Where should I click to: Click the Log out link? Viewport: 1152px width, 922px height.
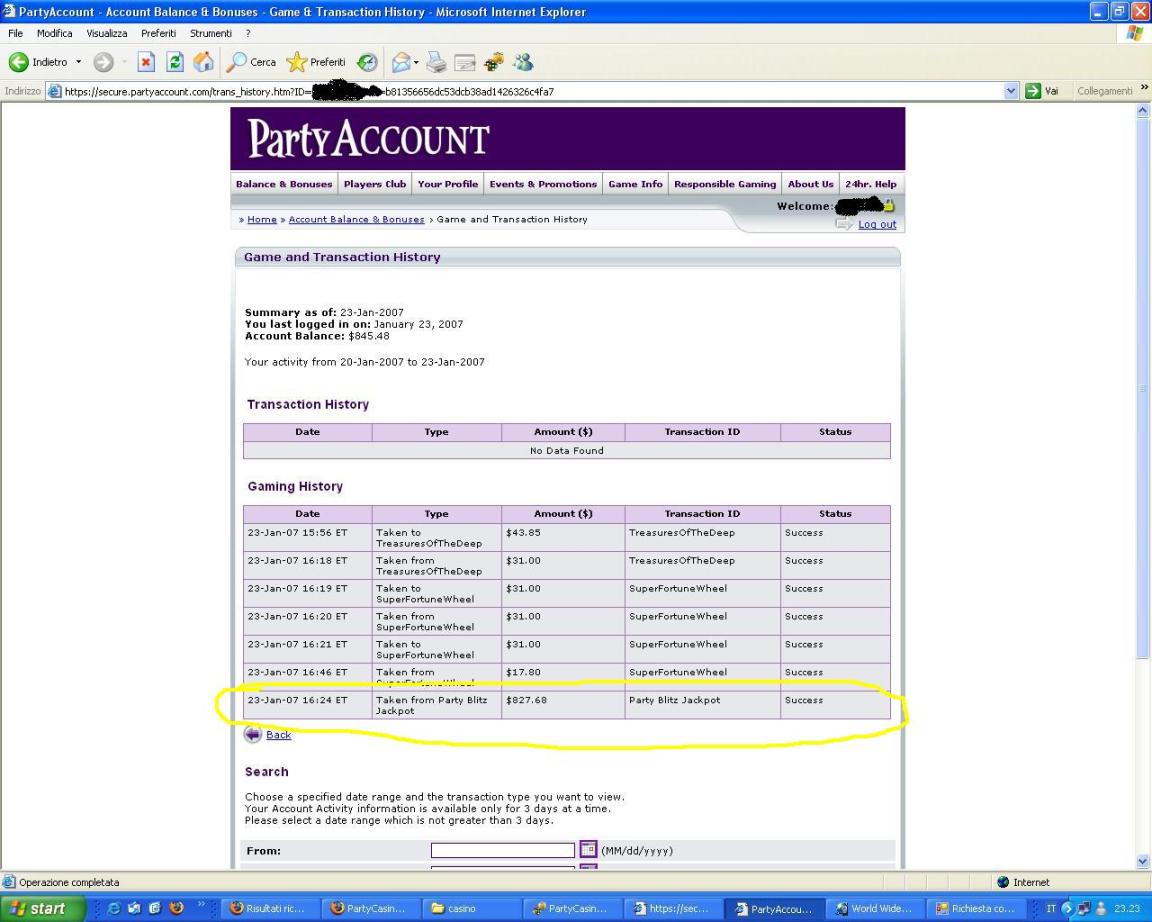pyautogui.click(x=877, y=224)
